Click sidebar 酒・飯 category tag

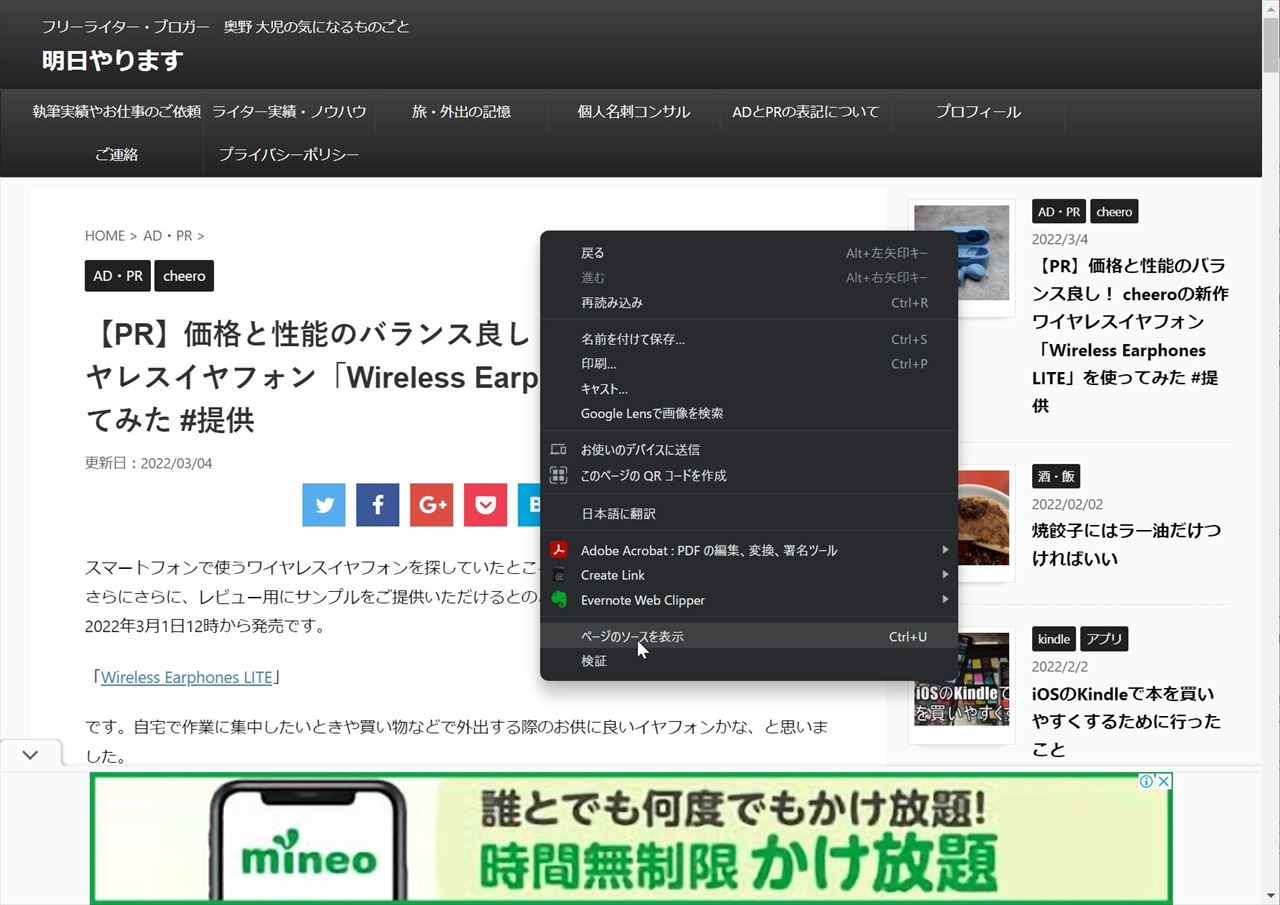pos(1056,476)
